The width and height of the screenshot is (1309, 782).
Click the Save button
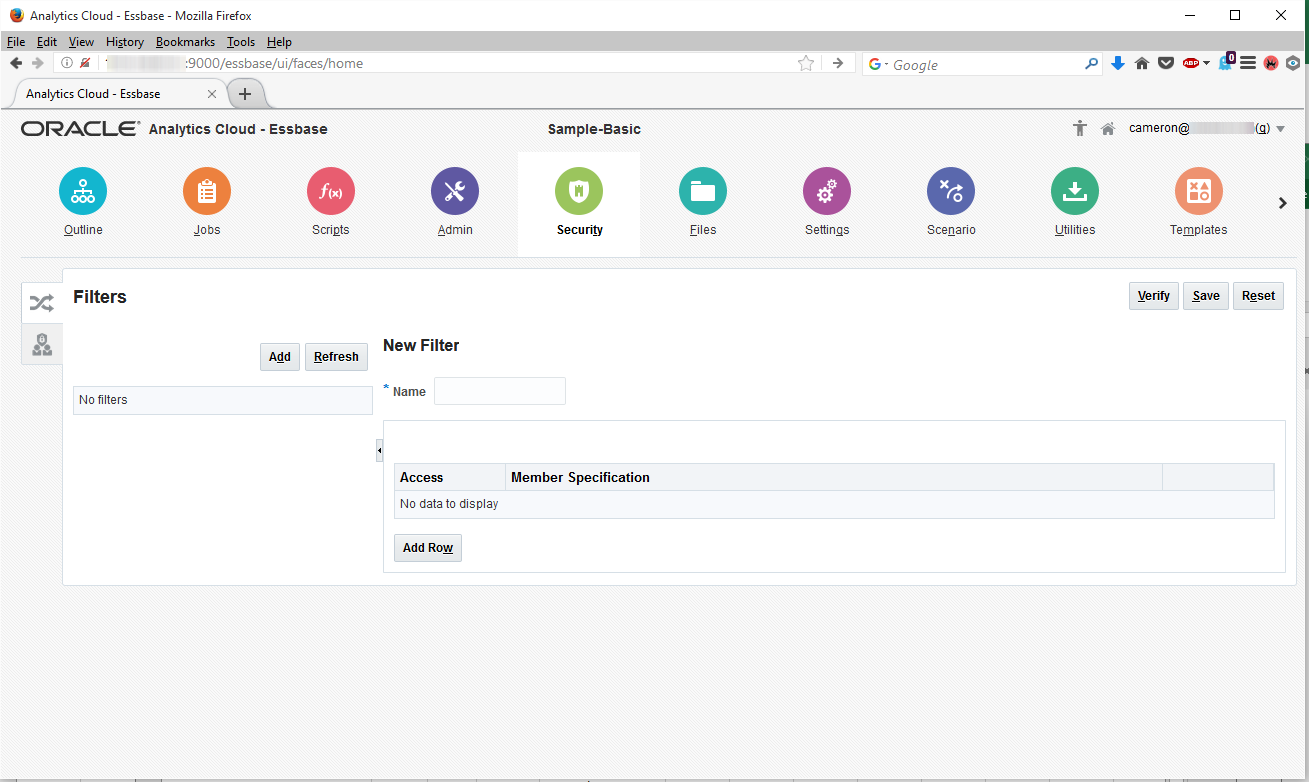pyautogui.click(x=1206, y=296)
